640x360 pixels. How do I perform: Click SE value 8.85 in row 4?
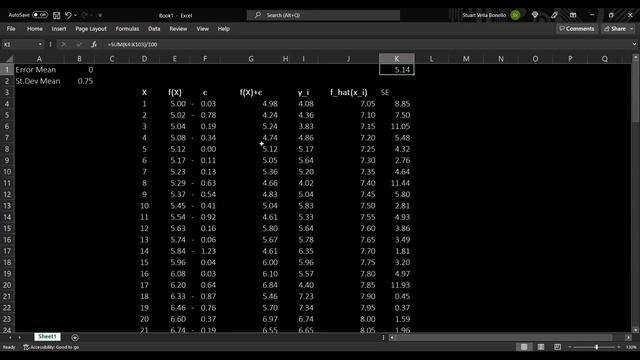tap(397, 104)
